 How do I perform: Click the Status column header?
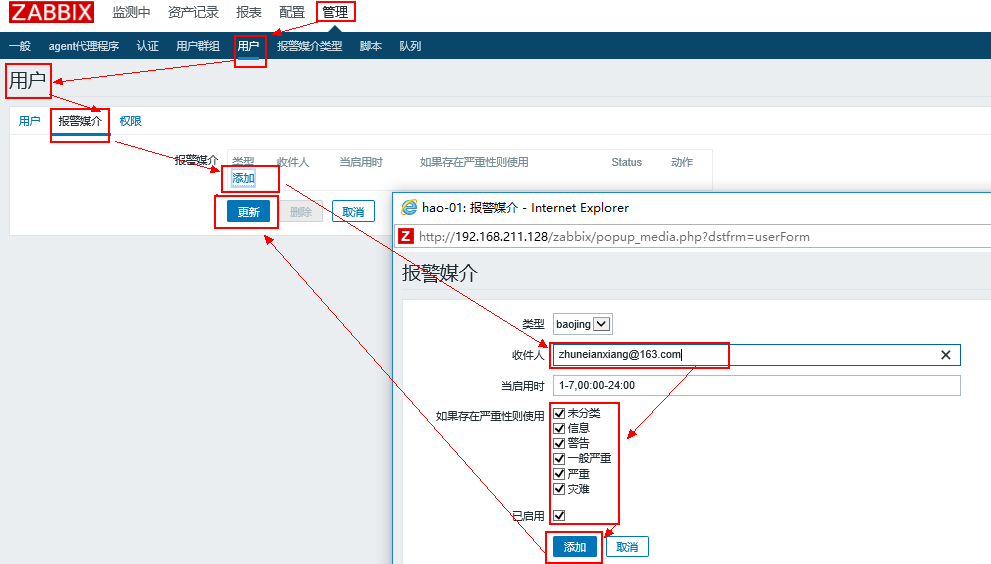[626, 162]
